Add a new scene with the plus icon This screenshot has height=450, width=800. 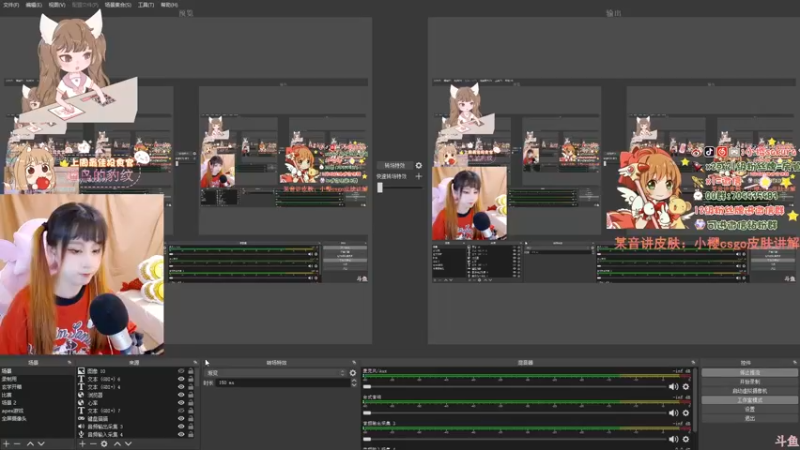(x=7, y=444)
